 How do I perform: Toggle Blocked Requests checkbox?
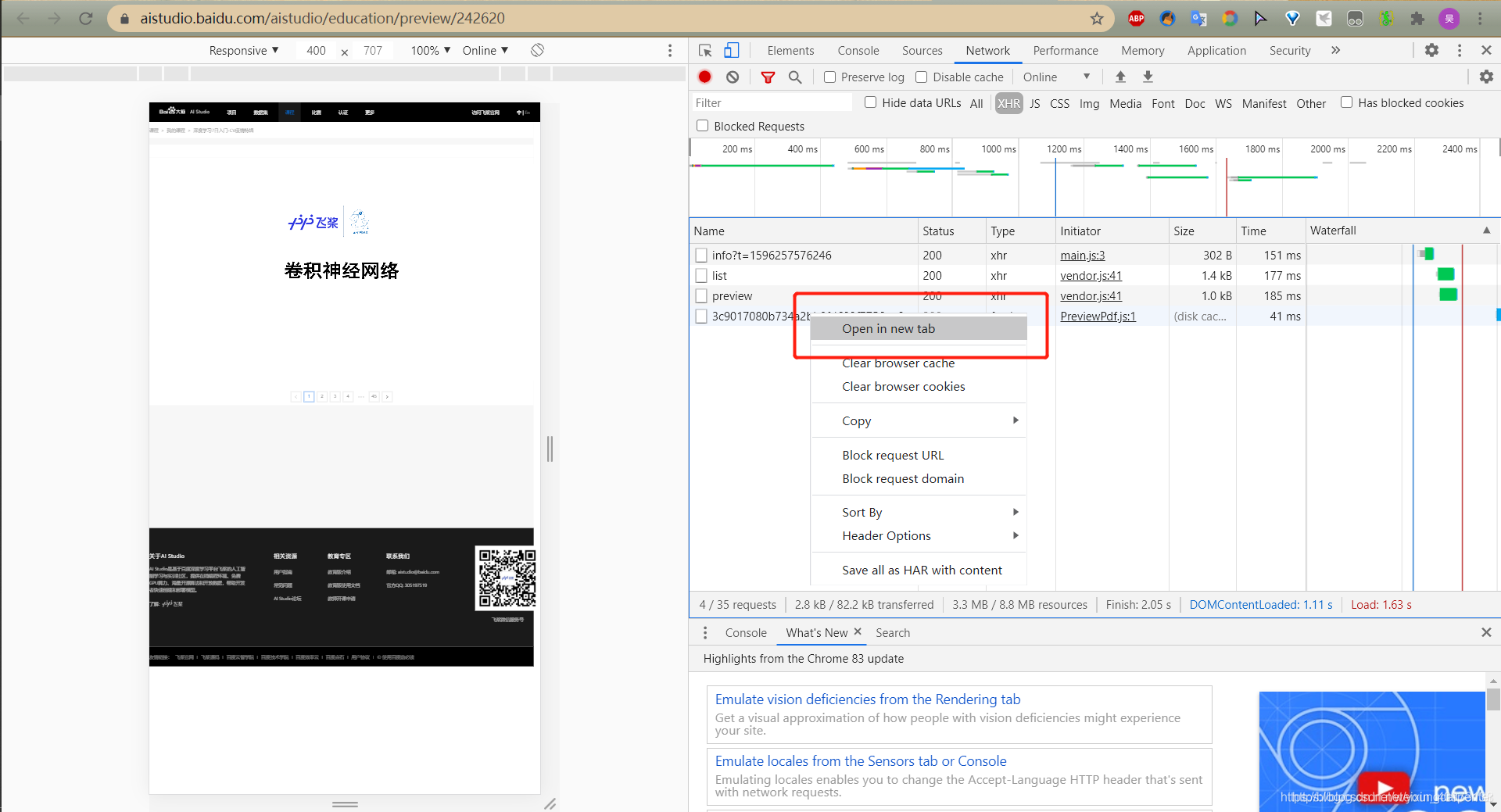coord(702,126)
